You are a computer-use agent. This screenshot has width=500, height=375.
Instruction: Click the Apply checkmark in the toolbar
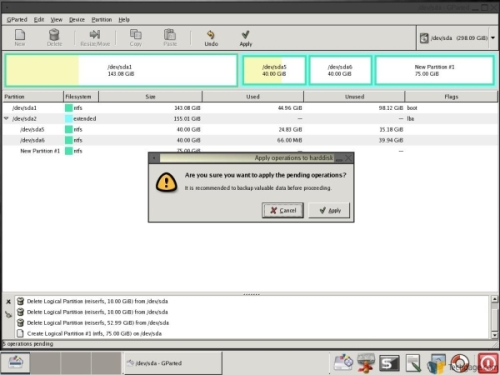tap(246, 37)
